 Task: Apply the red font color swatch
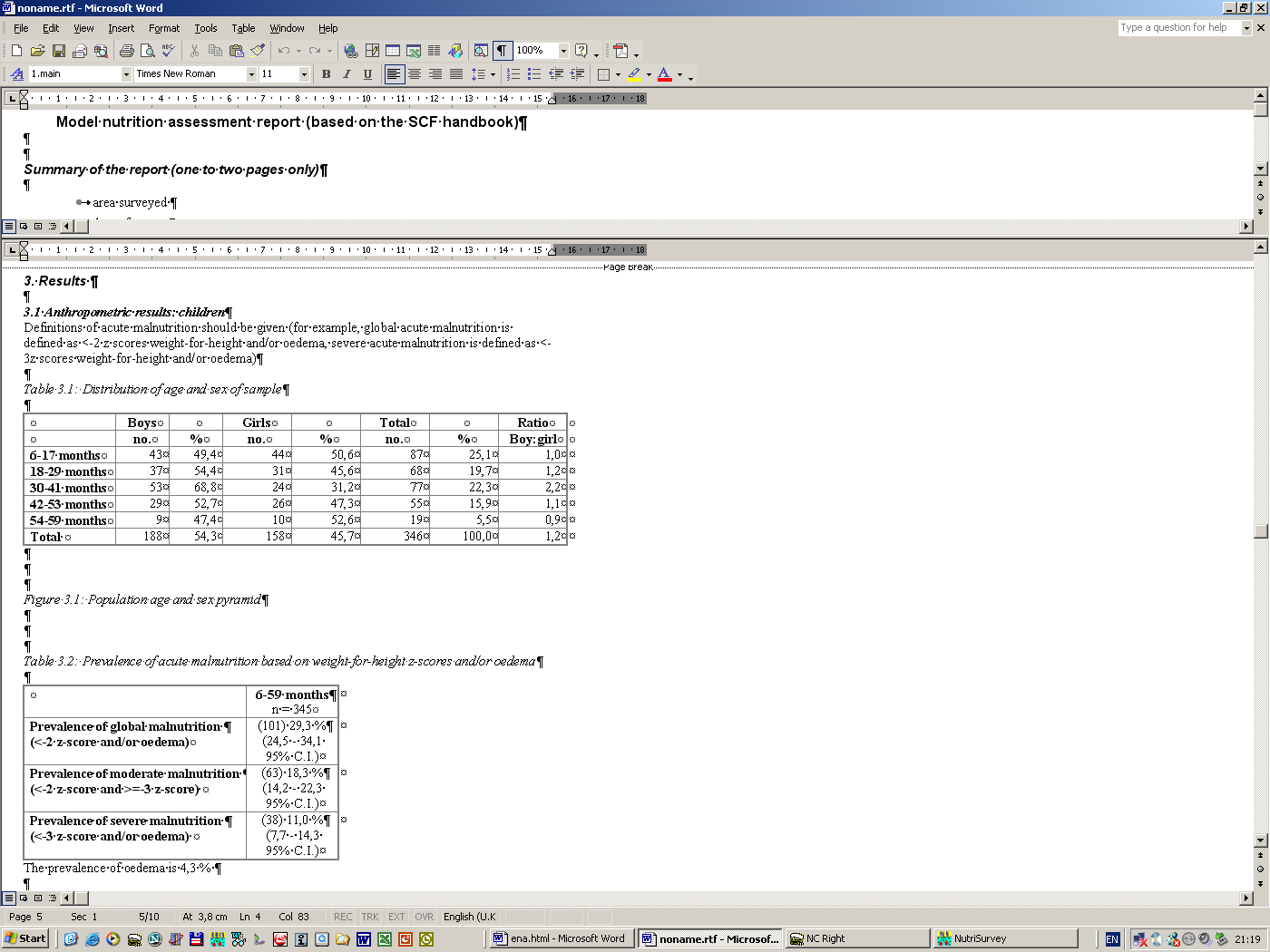[664, 74]
